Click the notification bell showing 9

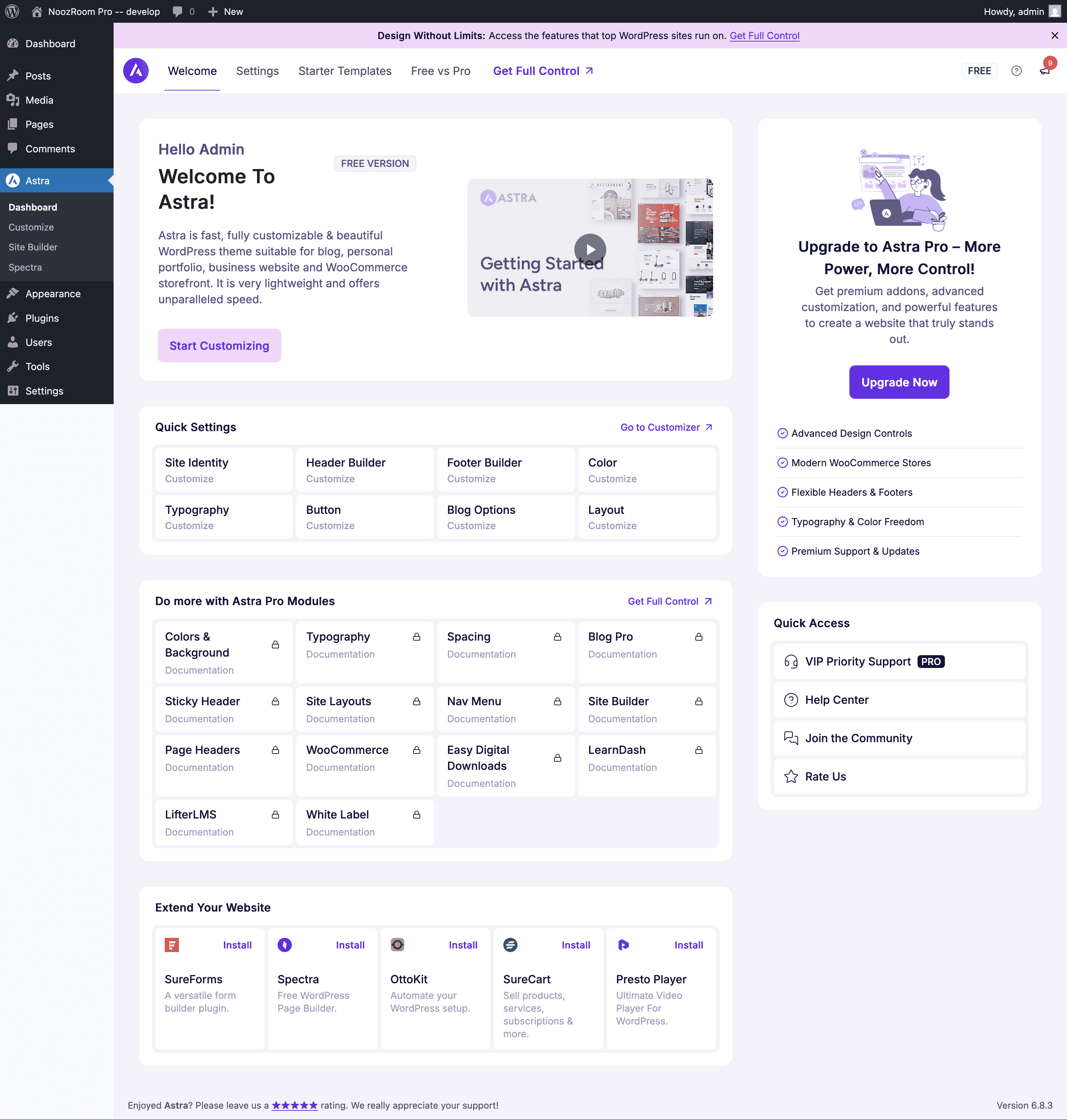pos(1045,71)
